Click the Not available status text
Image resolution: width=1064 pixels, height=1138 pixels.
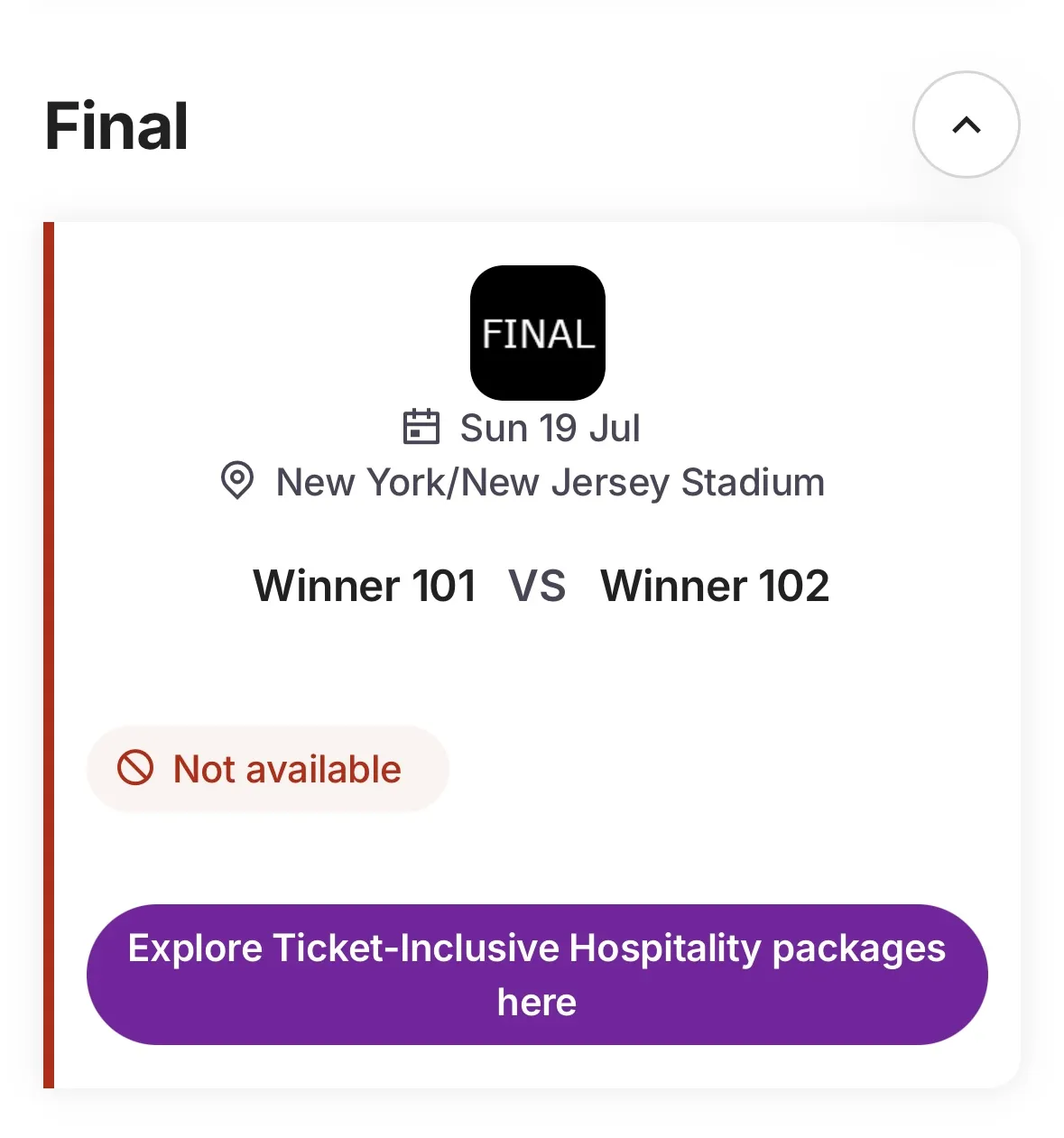point(287,770)
